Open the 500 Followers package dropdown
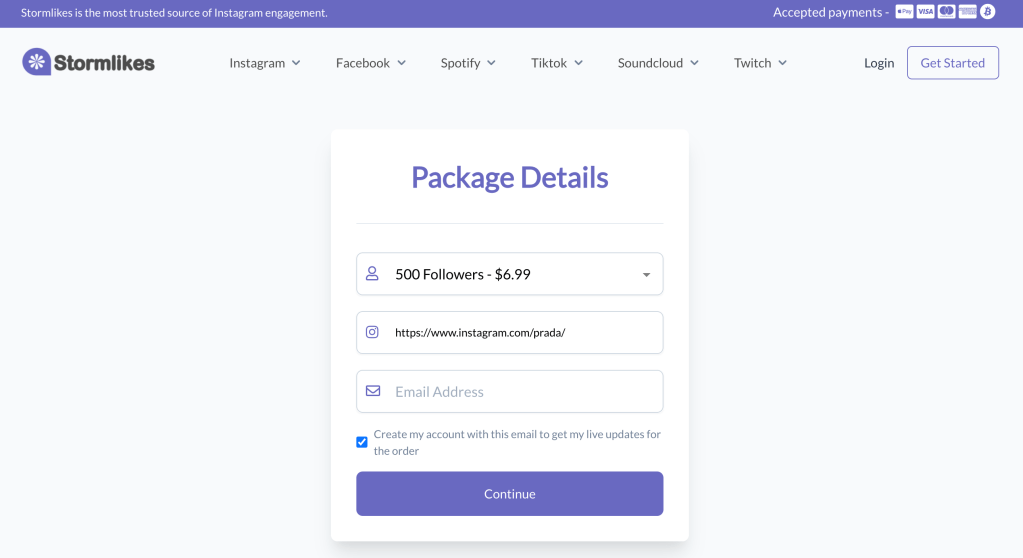1023x558 pixels. 509,274
